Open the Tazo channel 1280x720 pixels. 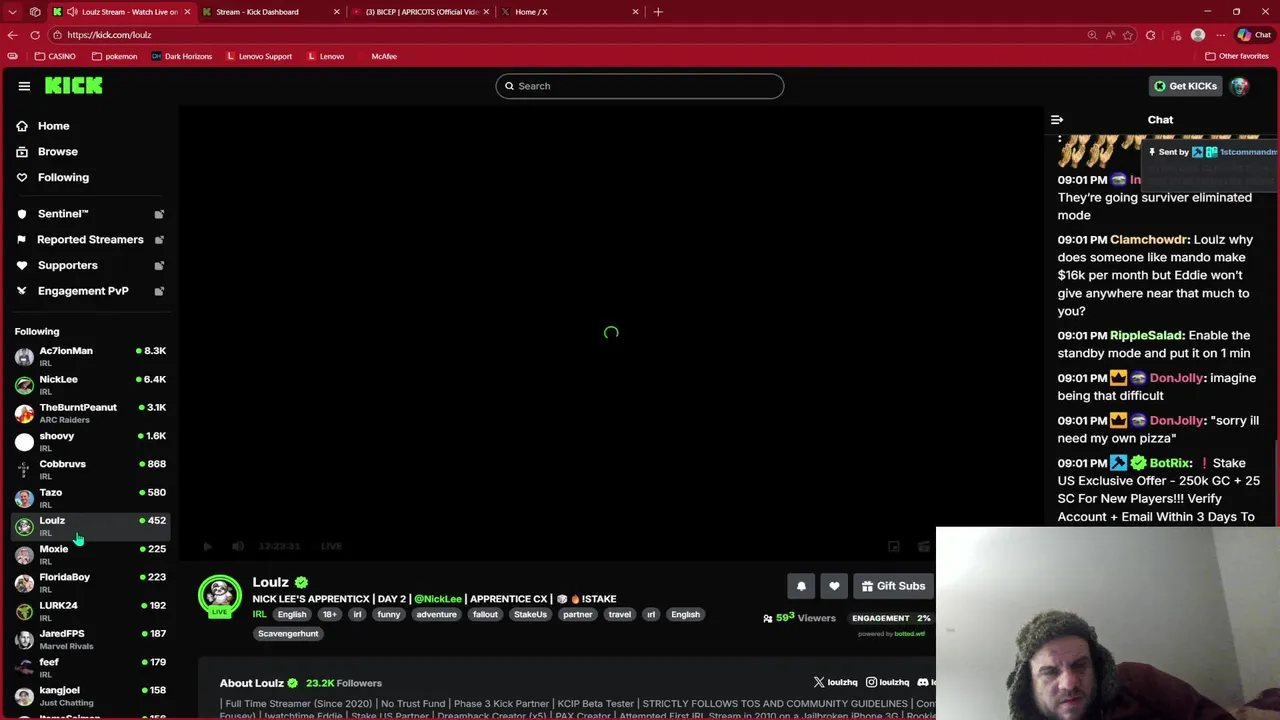90,497
